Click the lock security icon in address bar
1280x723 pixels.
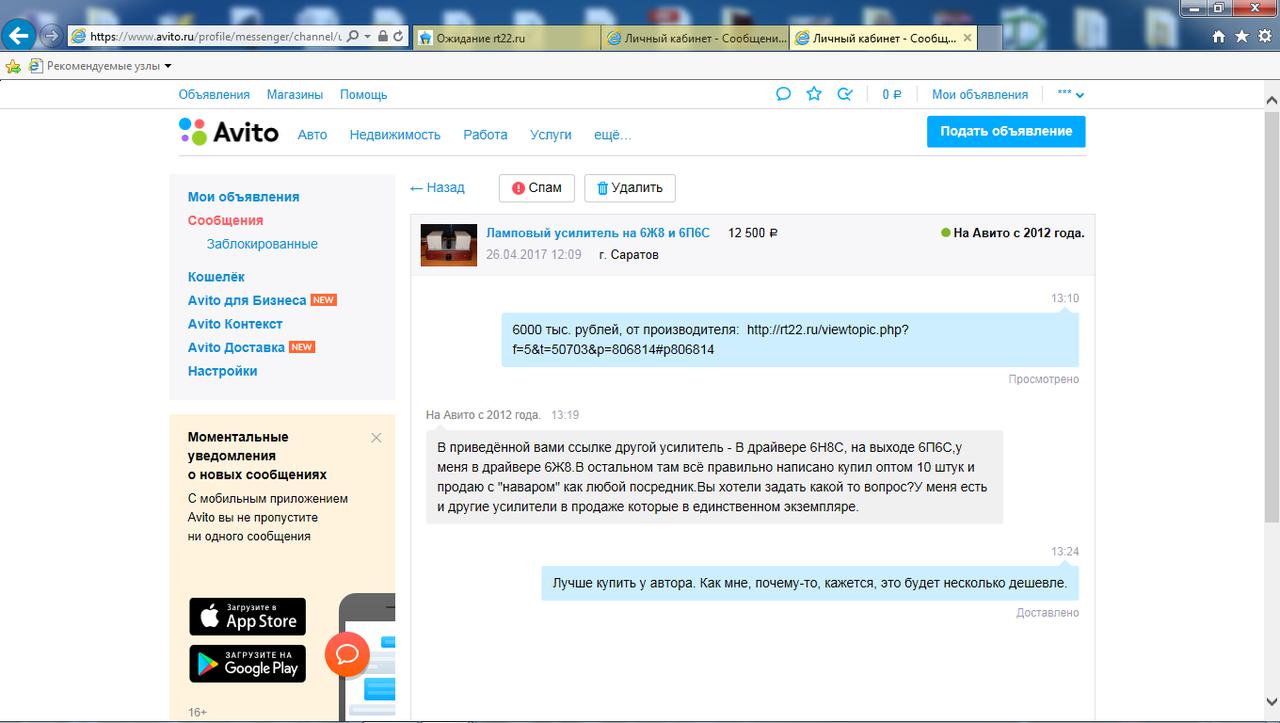[383, 36]
